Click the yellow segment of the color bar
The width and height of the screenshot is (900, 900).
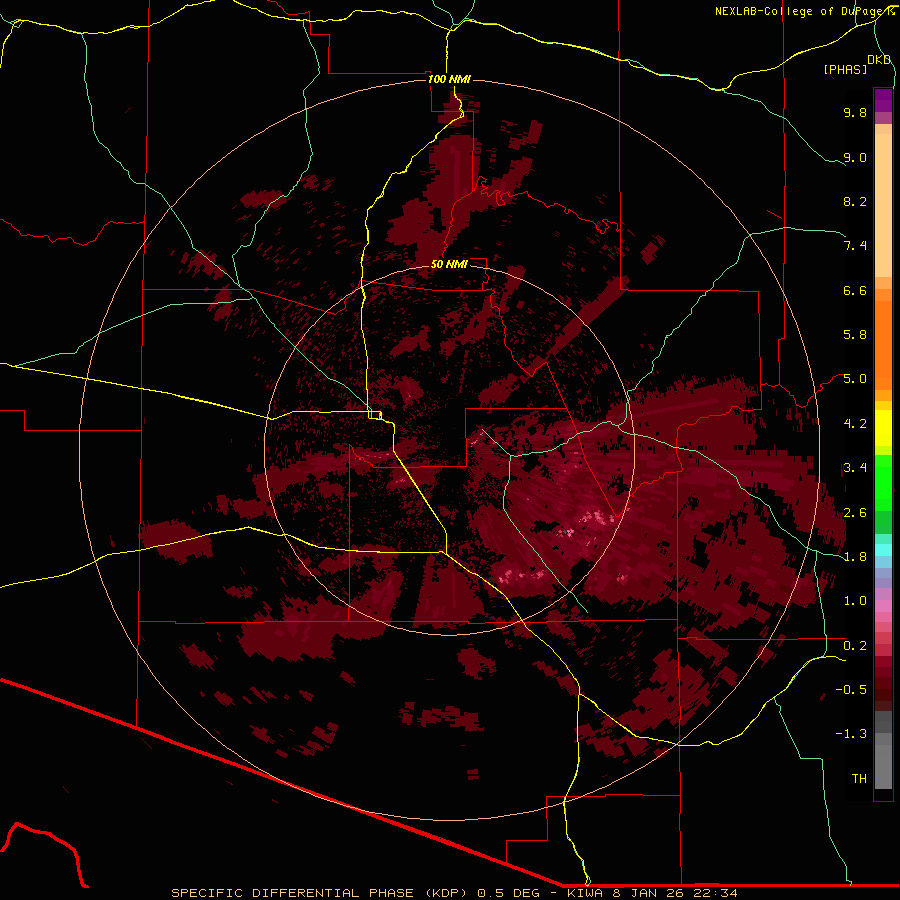click(x=883, y=428)
